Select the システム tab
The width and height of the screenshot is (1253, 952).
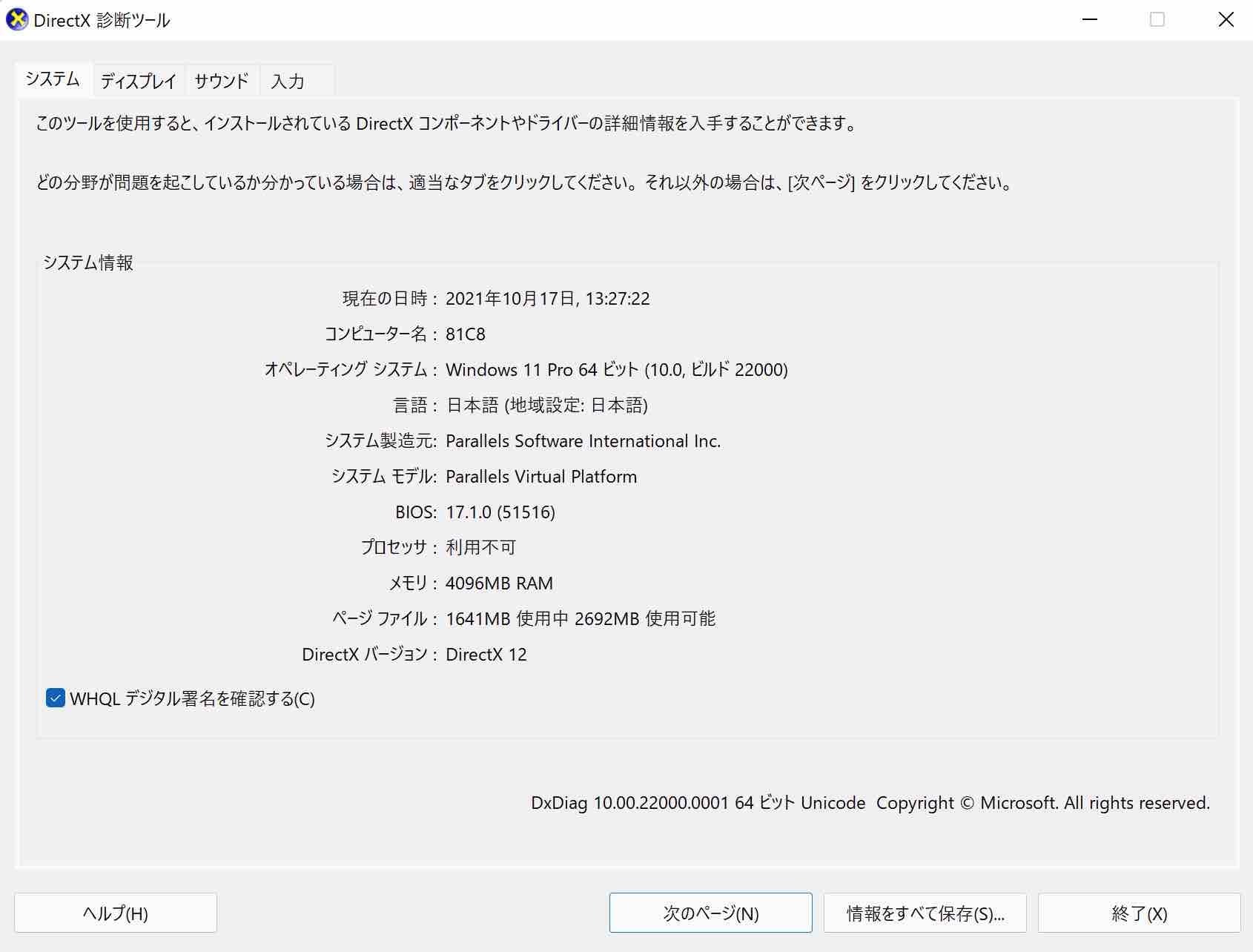click(x=53, y=79)
